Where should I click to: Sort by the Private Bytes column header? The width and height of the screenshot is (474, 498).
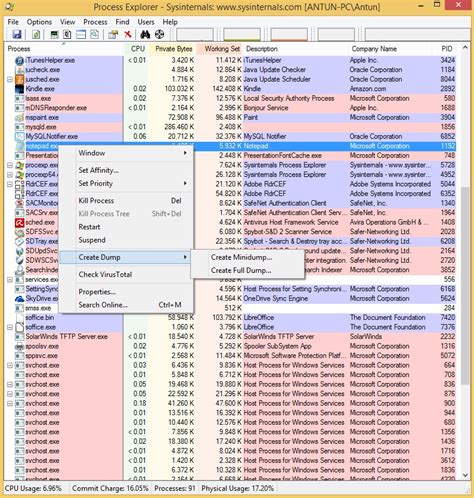tap(173, 49)
